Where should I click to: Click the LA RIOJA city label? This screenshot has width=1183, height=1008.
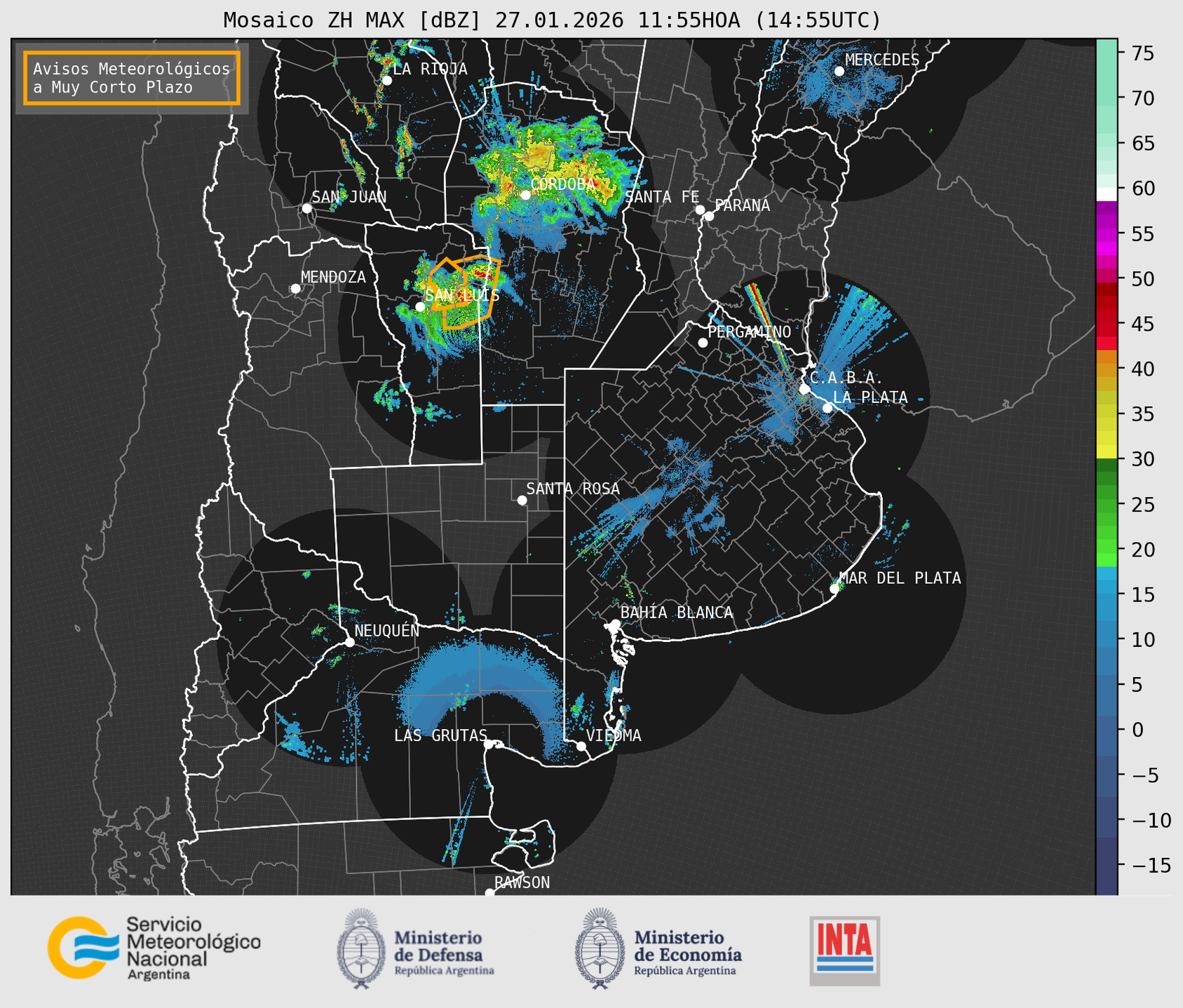(430, 69)
